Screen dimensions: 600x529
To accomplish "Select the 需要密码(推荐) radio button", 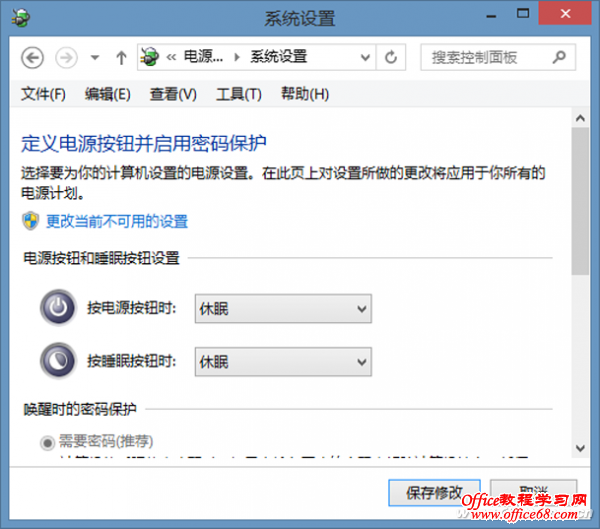I will pos(47,443).
